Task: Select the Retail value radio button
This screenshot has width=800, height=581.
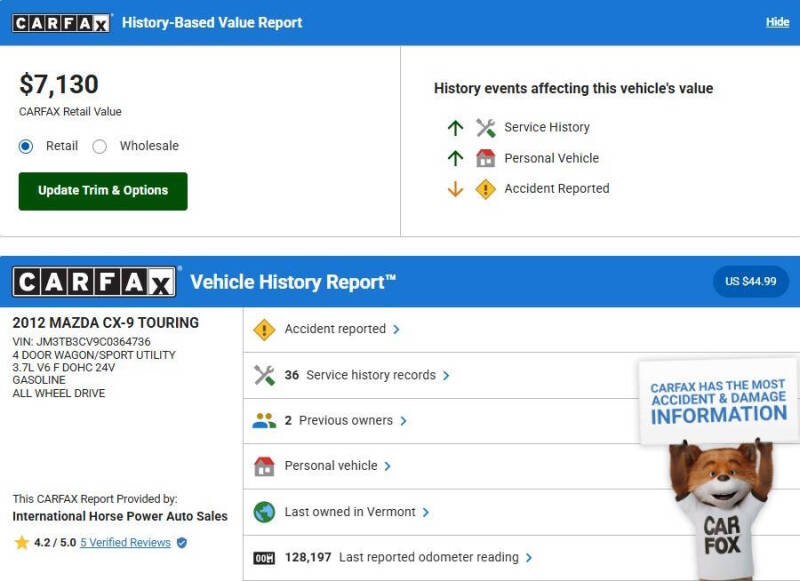Action: [26, 146]
